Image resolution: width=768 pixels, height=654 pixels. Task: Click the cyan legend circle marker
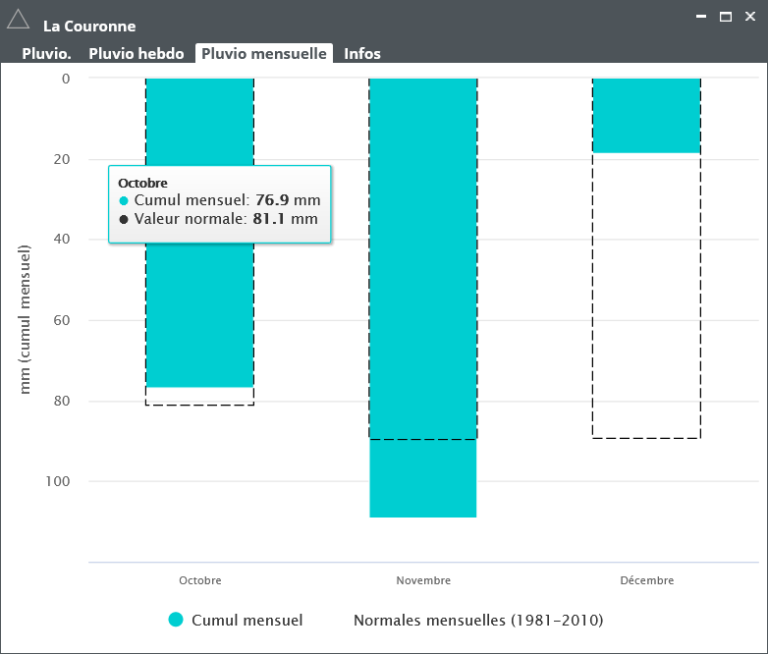176,620
